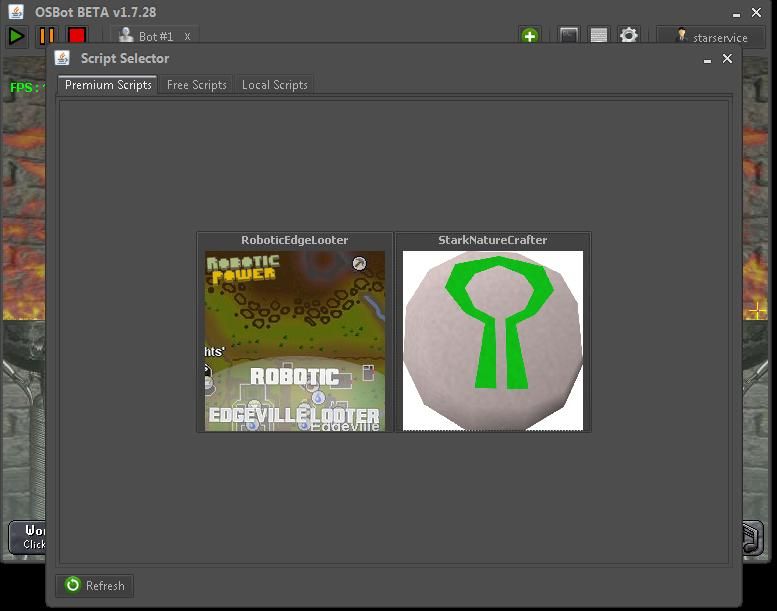This screenshot has width=777, height=611.
Task: Pause the running script
Action: pos(47,36)
